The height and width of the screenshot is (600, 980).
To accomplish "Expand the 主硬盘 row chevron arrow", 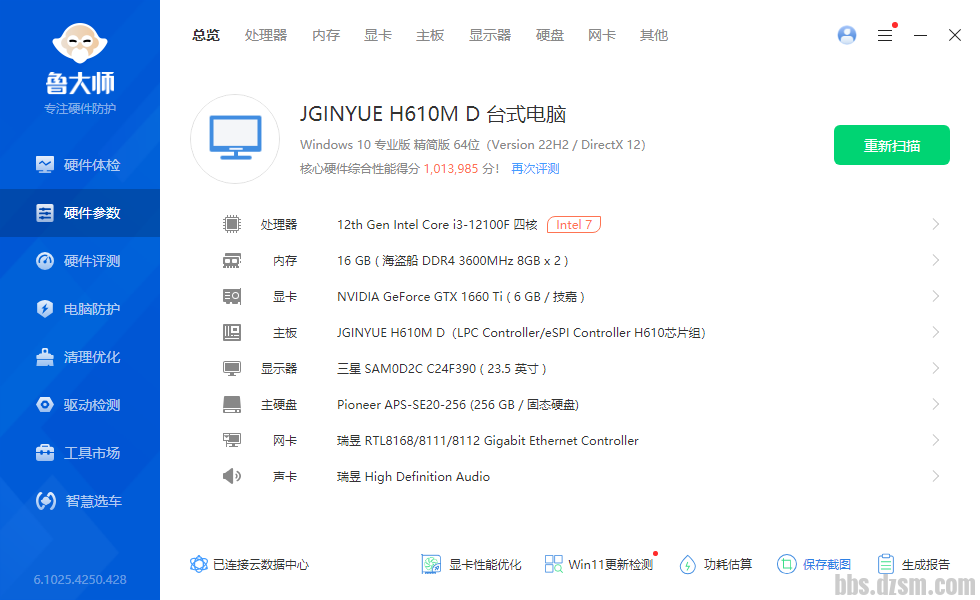I will tap(935, 405).
